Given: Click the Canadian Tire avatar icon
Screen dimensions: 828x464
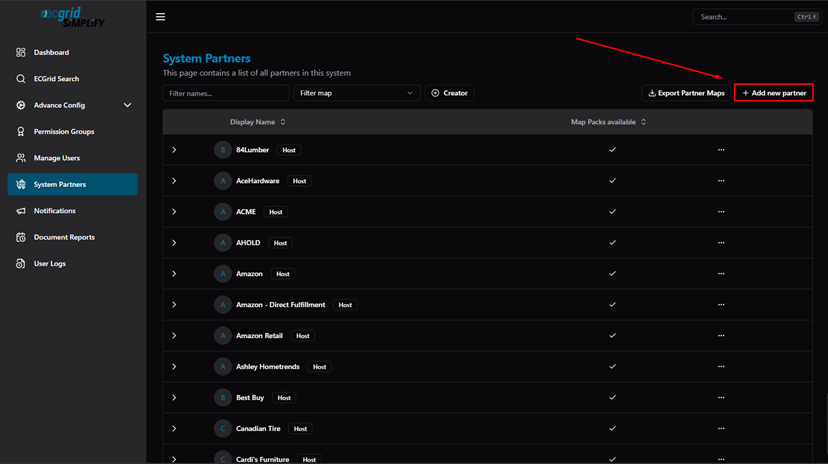Looking at the screenshot, I should coord(223,429).
